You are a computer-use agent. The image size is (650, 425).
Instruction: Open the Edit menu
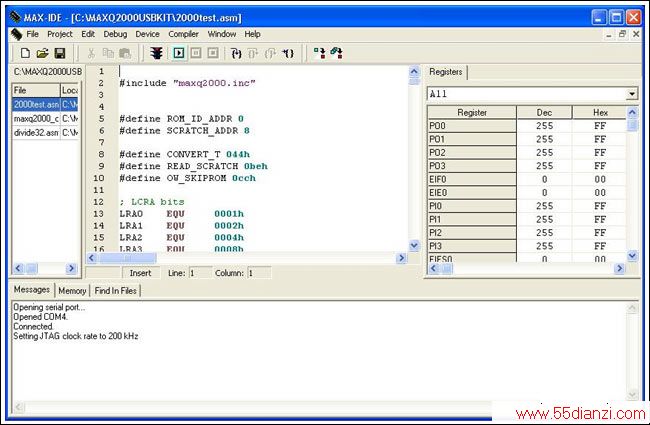[x=88, y=34]
